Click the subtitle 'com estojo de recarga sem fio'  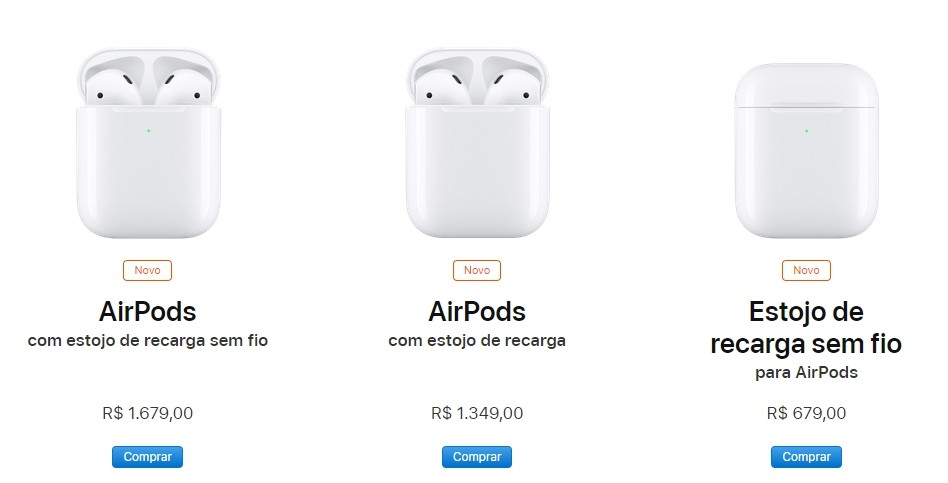click(x=148, y=341)
